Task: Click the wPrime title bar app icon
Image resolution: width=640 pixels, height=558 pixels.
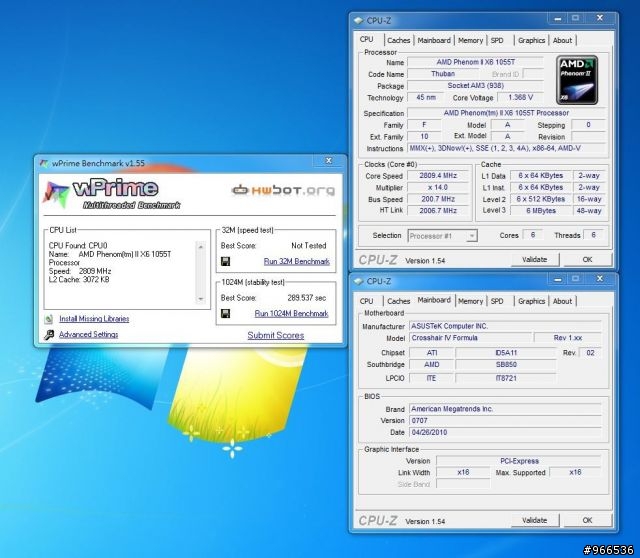Action: [x=44, y=163]
